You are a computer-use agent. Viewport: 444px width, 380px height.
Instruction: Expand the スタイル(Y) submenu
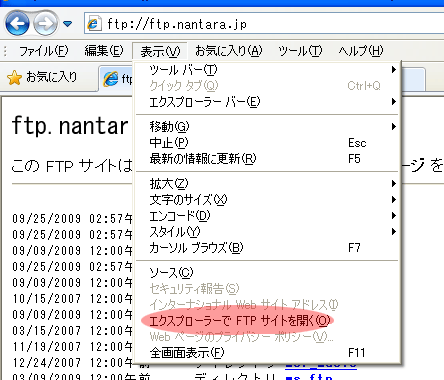pyautogui.click(x=267, y=232)
